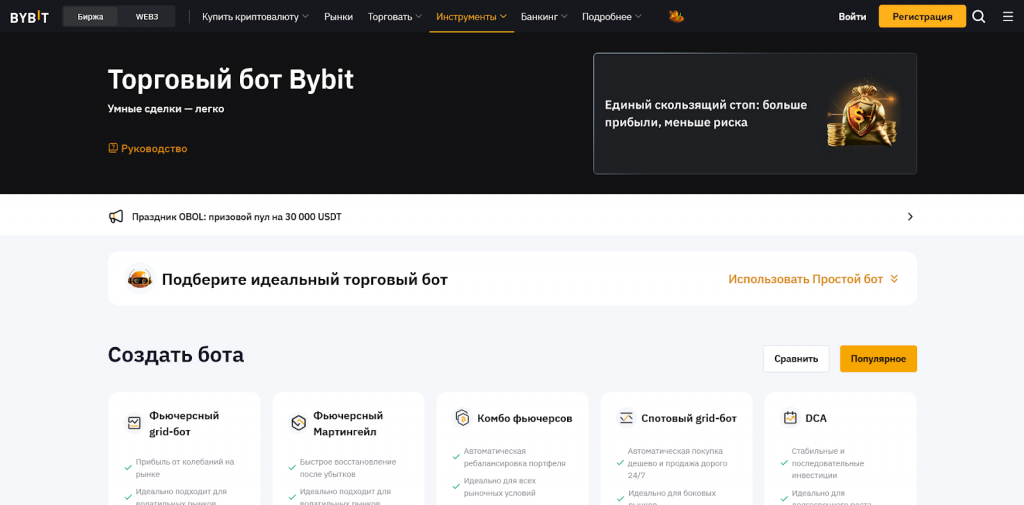Expand Использовать Простой бот section
Viewport: 1024px width, 505px height.
pos(812,279)
